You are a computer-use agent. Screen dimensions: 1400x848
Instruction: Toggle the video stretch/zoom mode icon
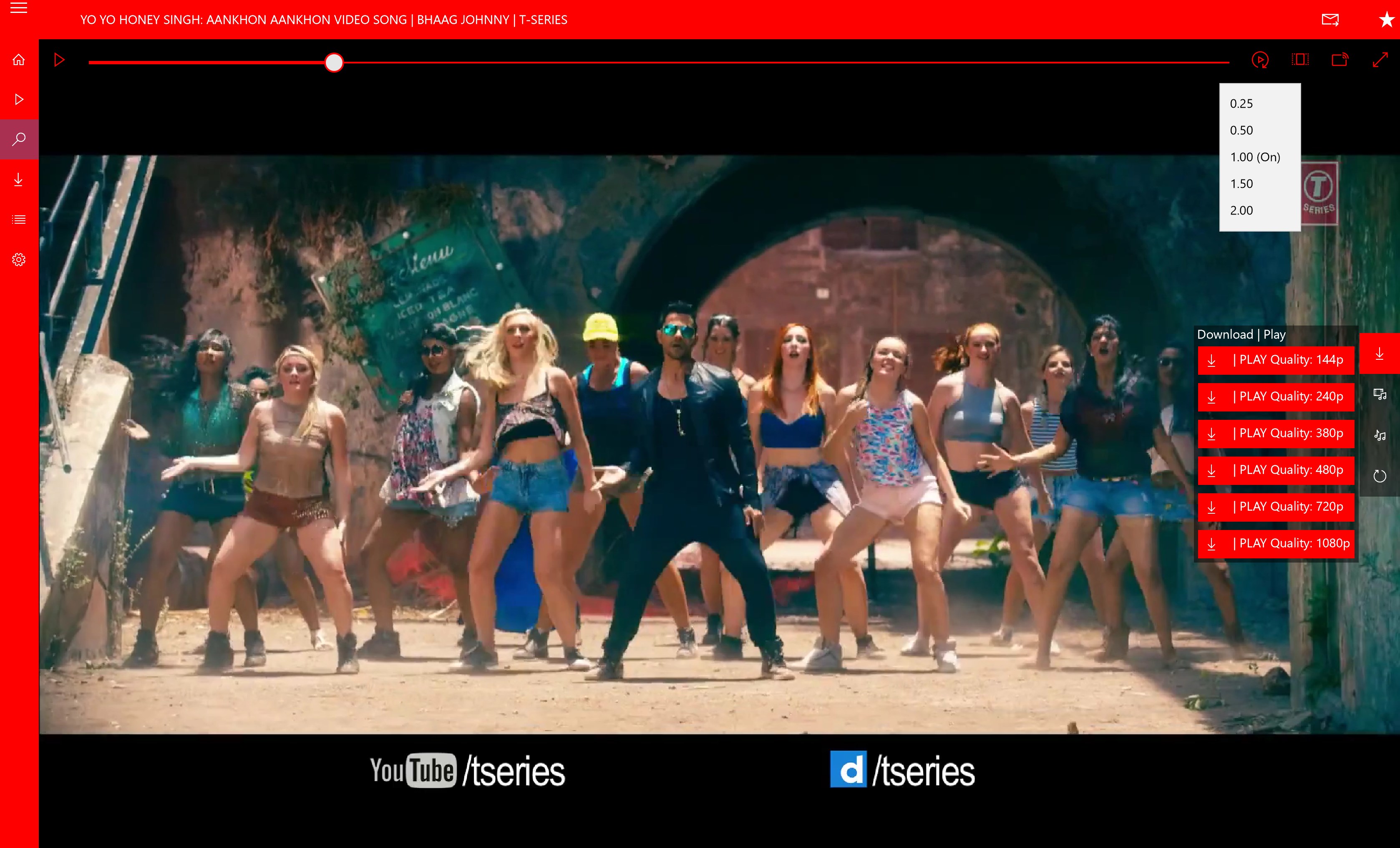pyautogui.click(x=1300, y=60)
